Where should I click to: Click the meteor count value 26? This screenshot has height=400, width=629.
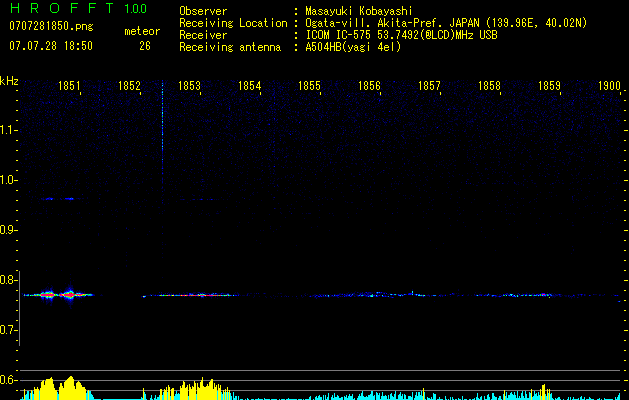(x=145, y=46)
